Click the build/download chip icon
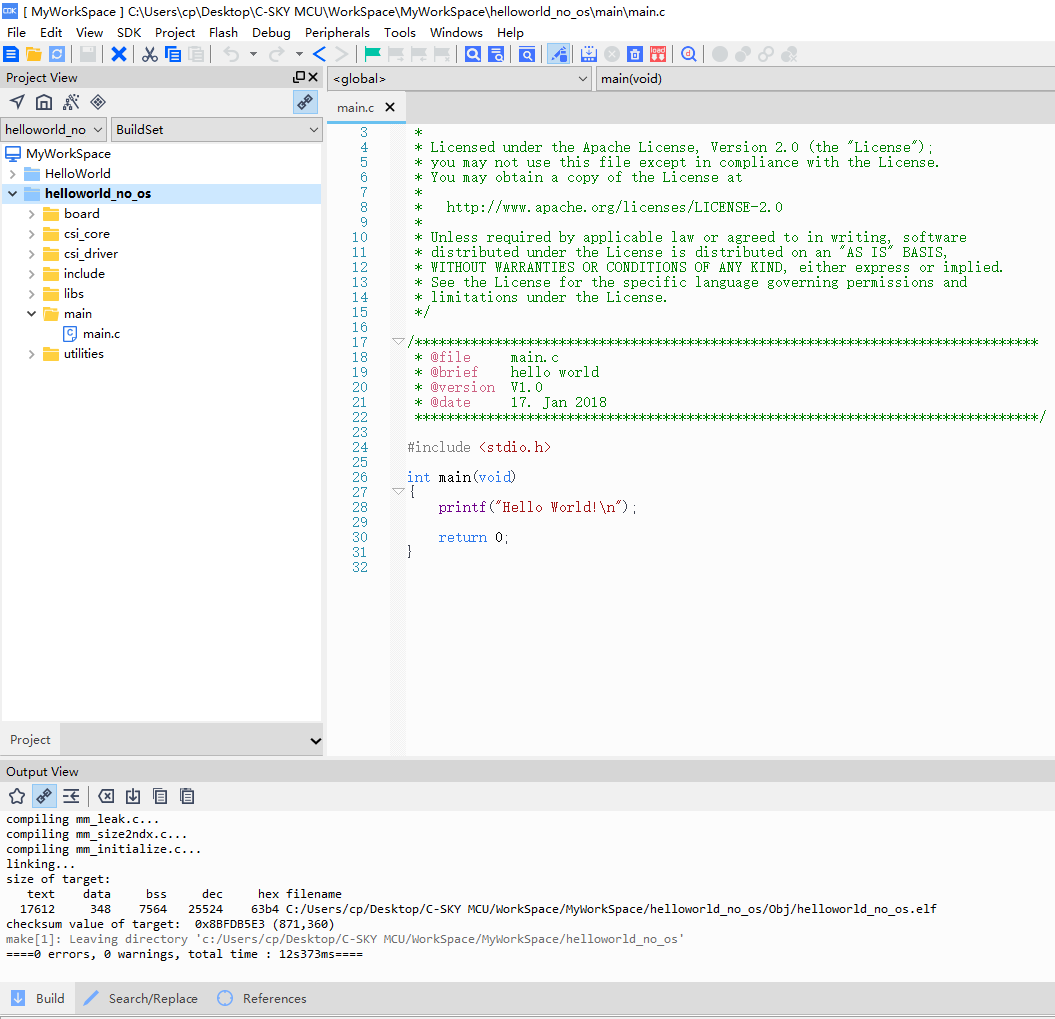The width and height of the screenshot is (1055, 1019). (589, 55)
